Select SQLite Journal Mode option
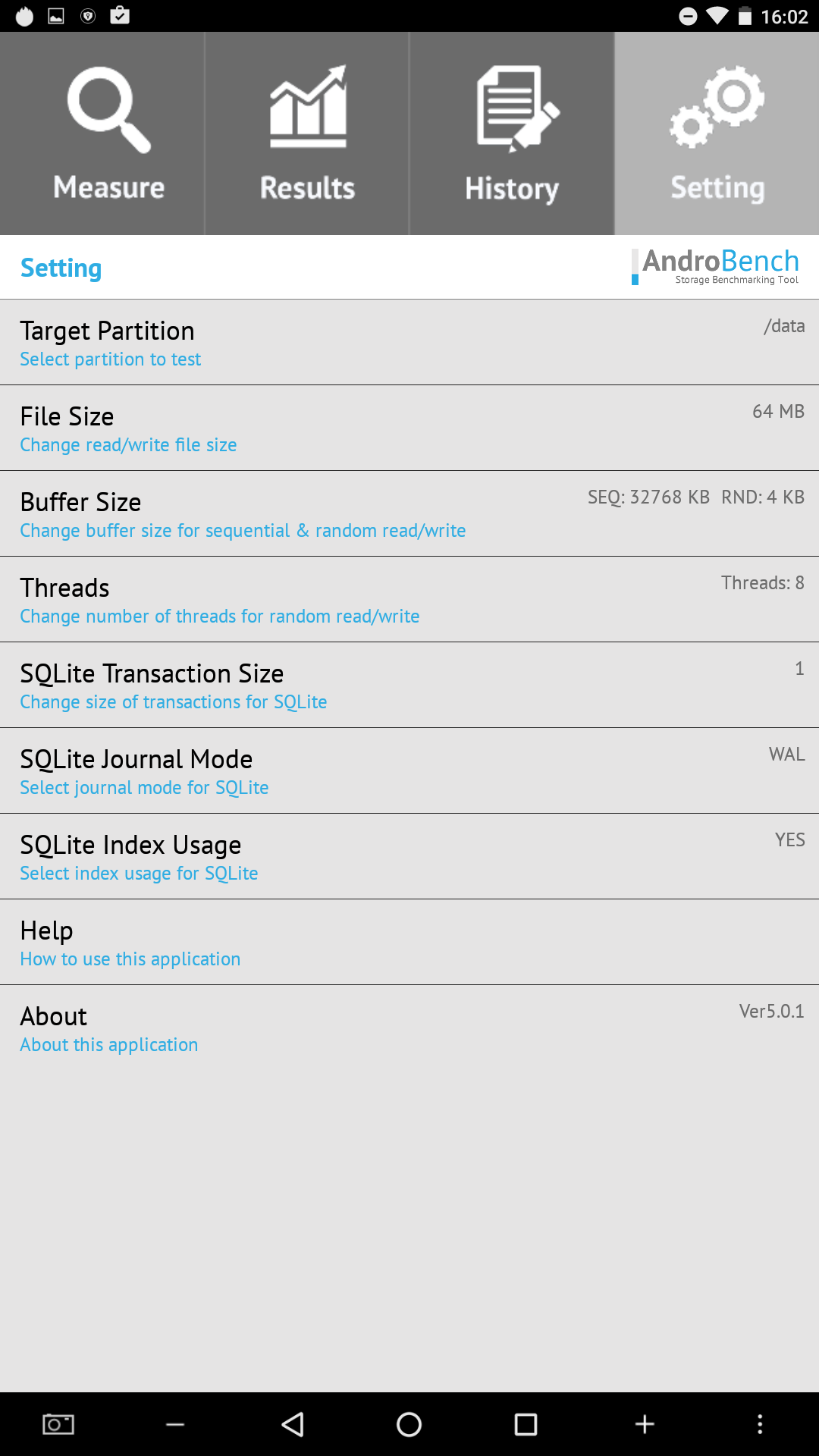The image size is (819, 1456). coord(409,771)
